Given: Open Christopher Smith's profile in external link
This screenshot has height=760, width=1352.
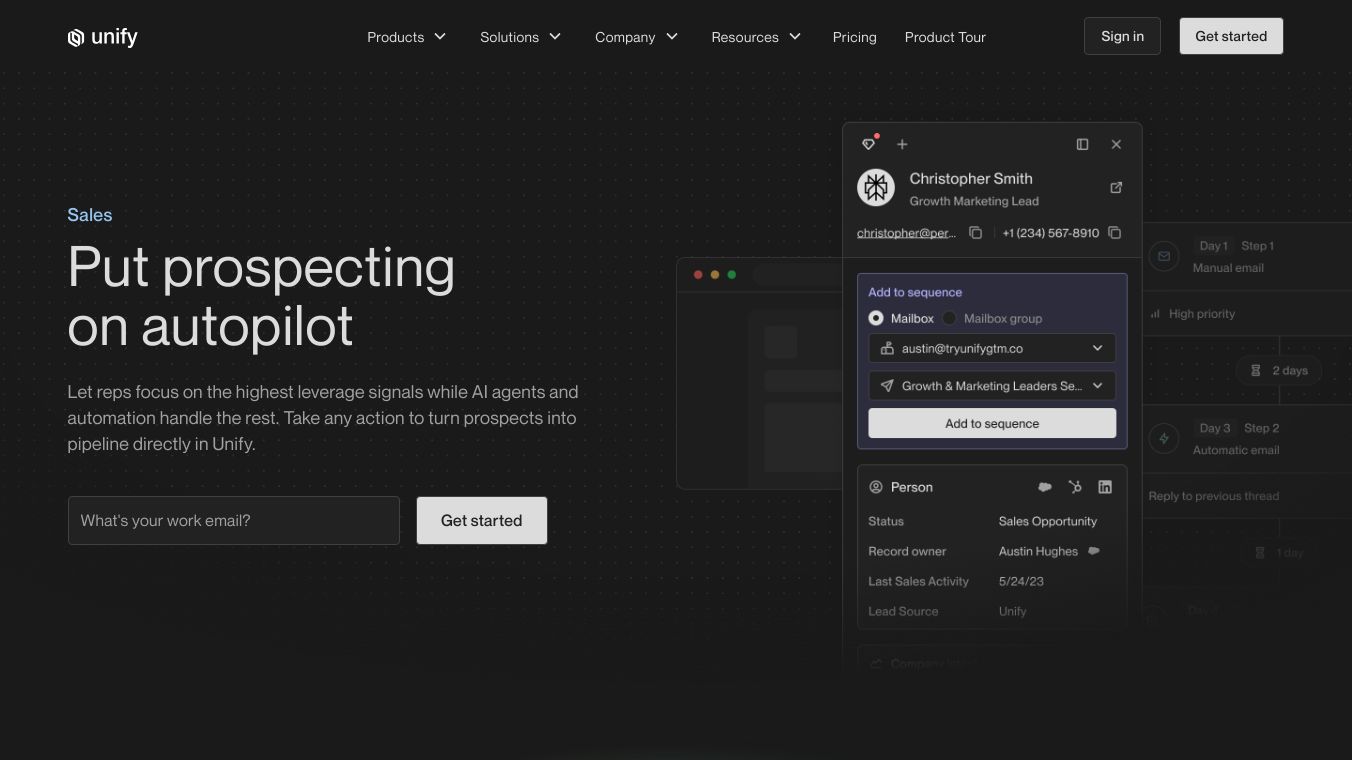Looking at the screenshot, I should coord(1116,187).
